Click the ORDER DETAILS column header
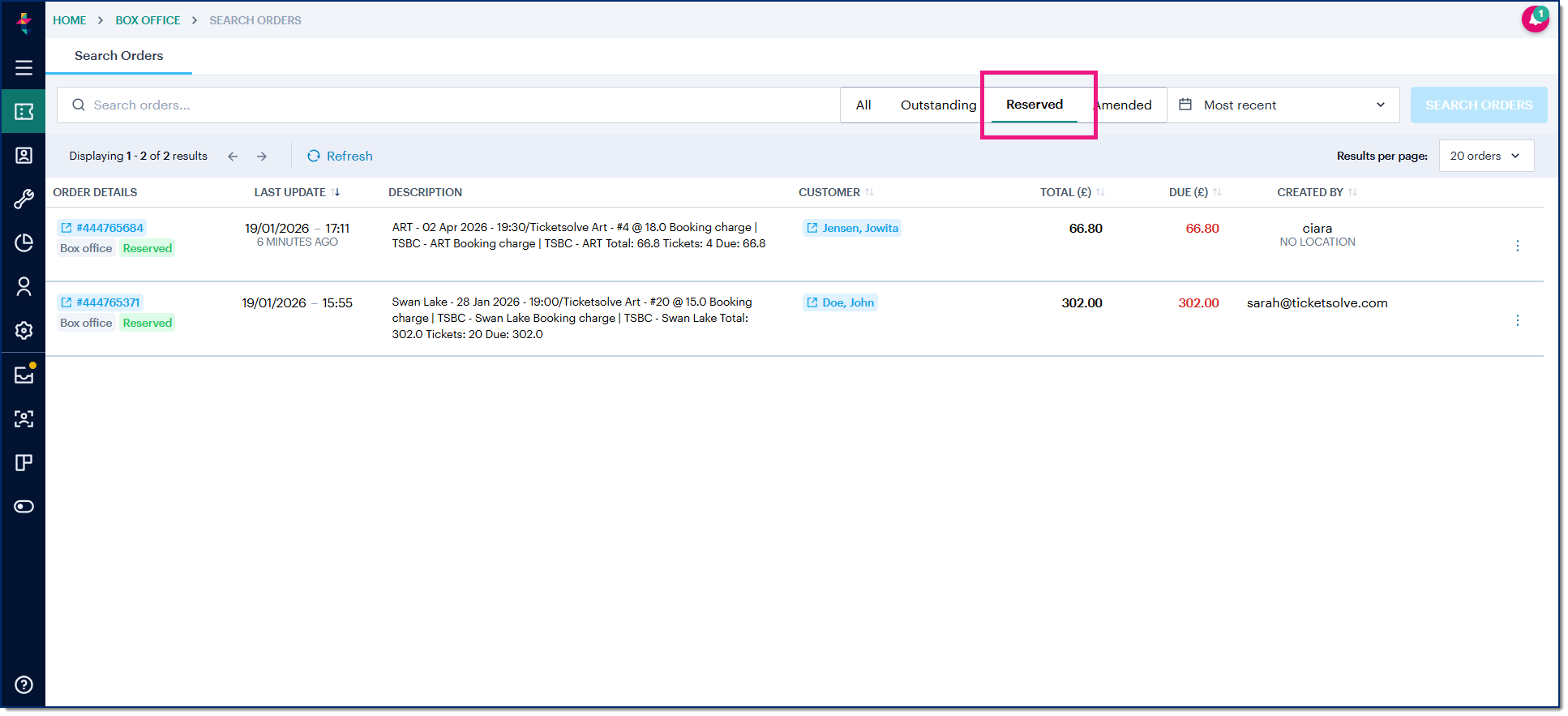Screen dimensions: 1568x716 tap(95, 192)
